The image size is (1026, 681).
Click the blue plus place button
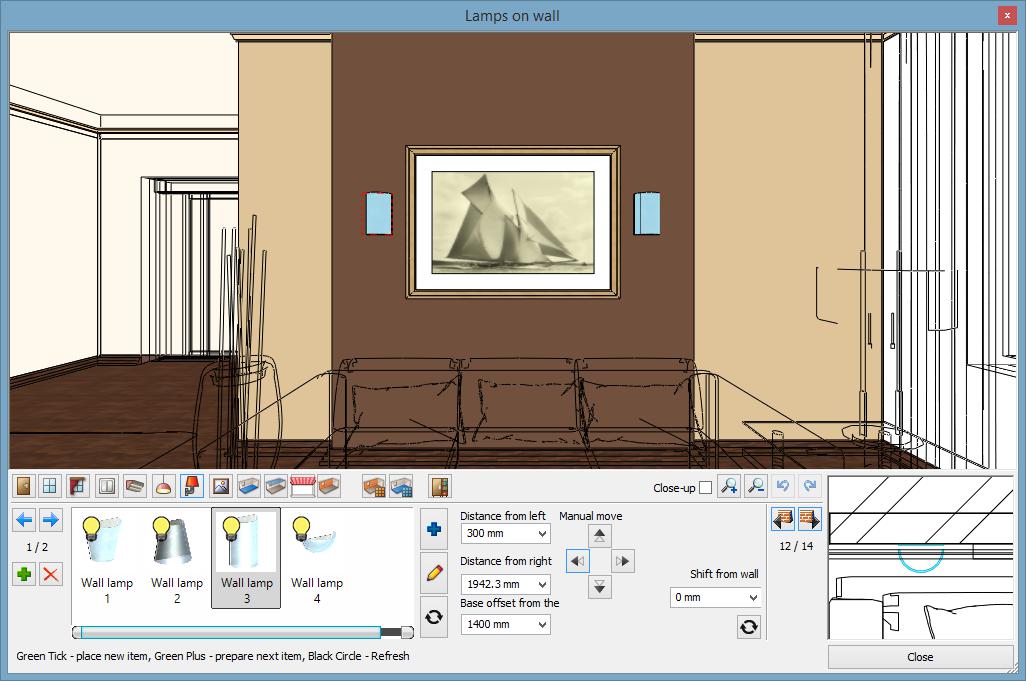point(434,529)
